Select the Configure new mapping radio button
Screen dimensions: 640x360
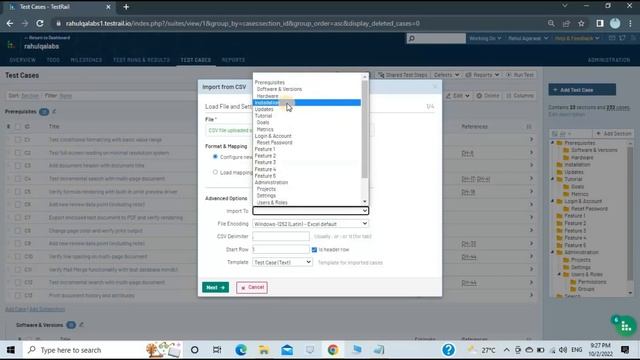pyautogui.click(x=215, y=157)
